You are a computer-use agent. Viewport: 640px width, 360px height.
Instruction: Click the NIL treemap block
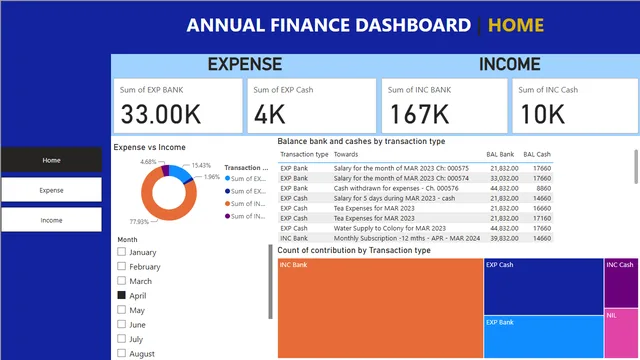(x=621, y=333)
